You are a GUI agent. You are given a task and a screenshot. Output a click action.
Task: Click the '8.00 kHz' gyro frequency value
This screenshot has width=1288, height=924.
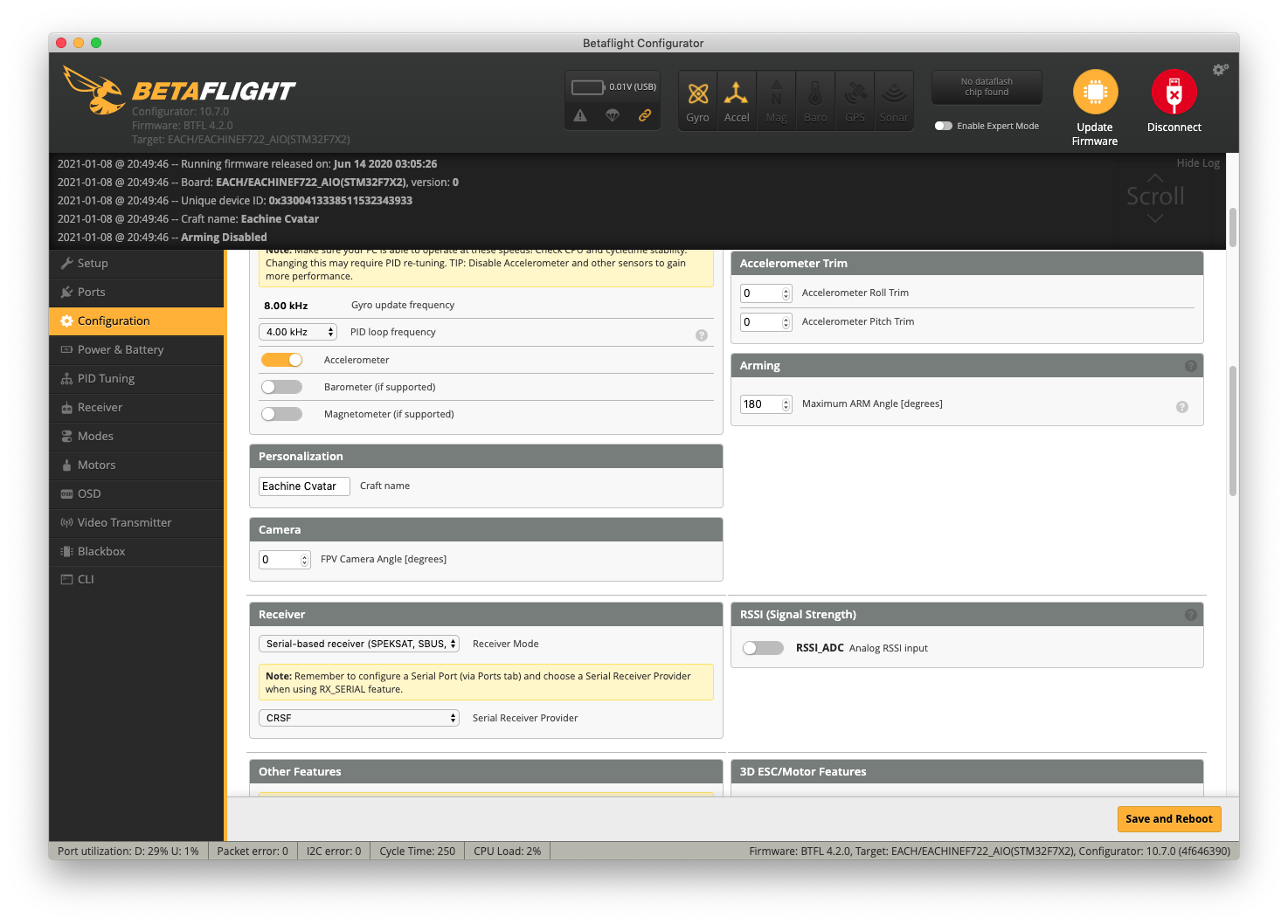point(286,306)
